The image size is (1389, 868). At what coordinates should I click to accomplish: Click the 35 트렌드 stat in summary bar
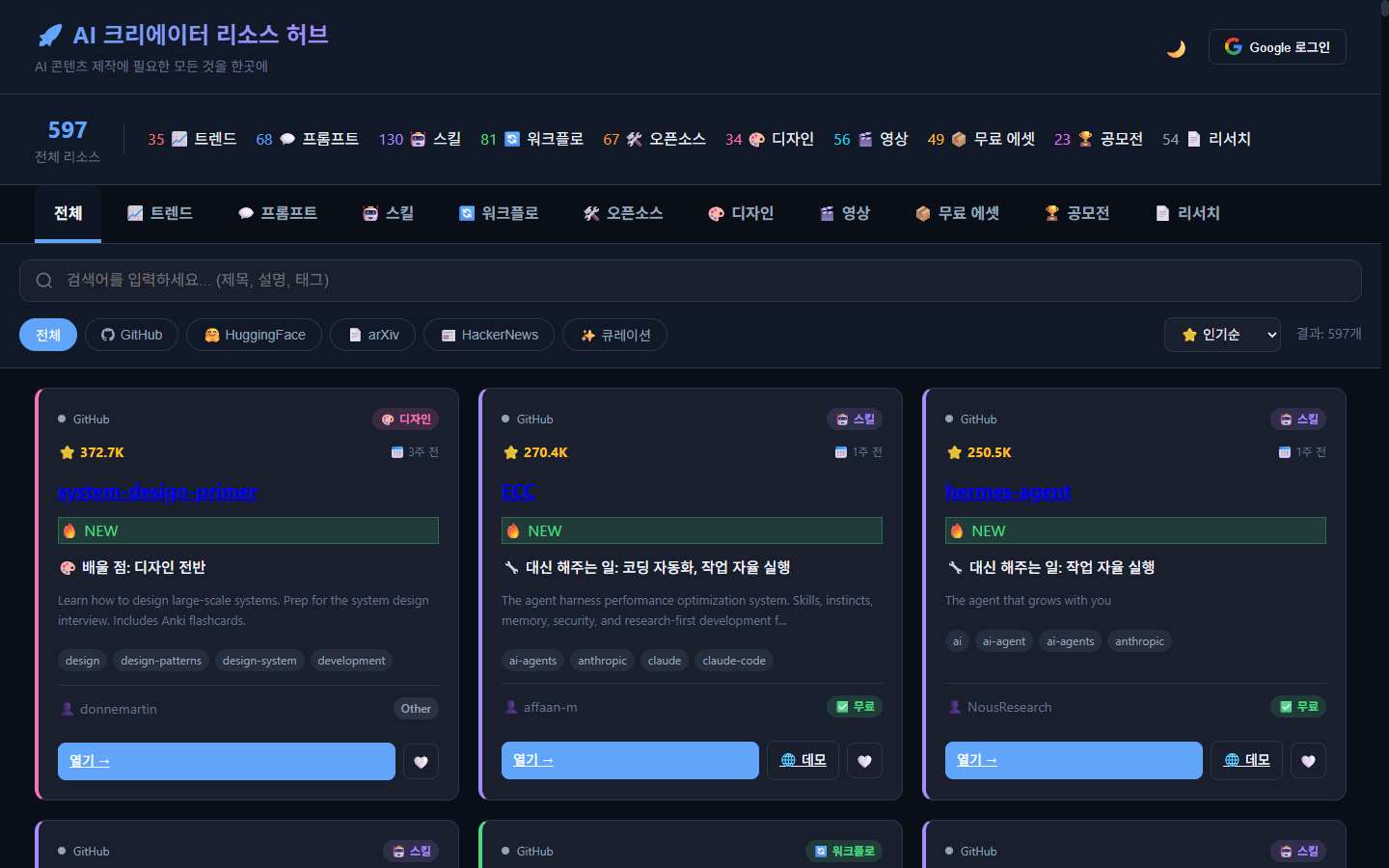click(192, 139)
